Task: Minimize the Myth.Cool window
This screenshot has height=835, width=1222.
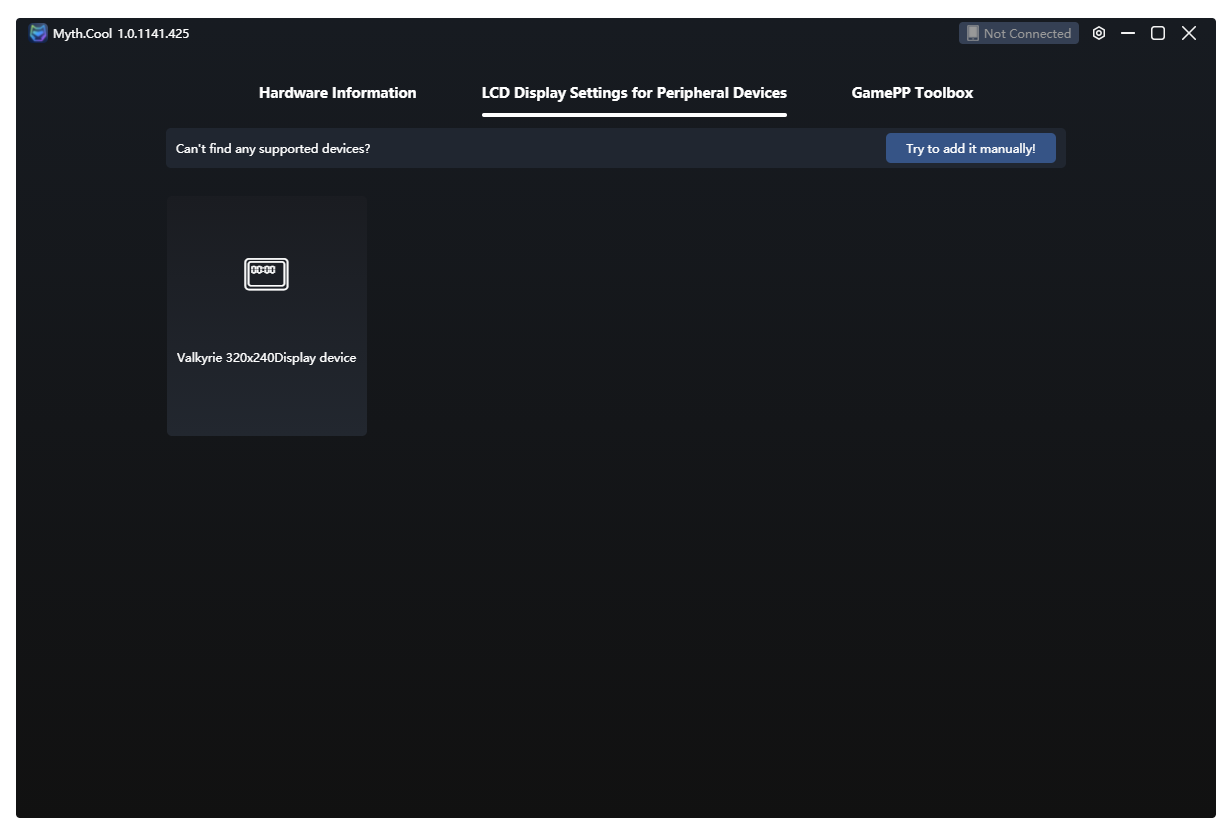Action: [1128, 33]
